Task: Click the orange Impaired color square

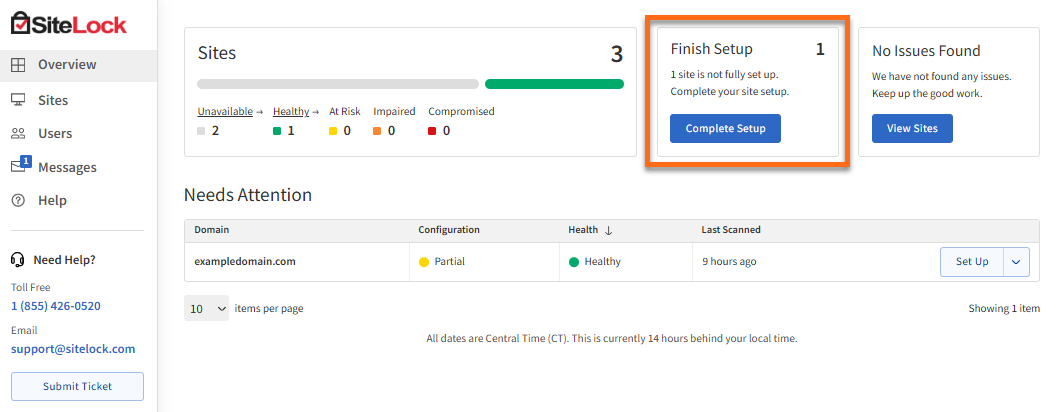Action: (x=377, y=131)
